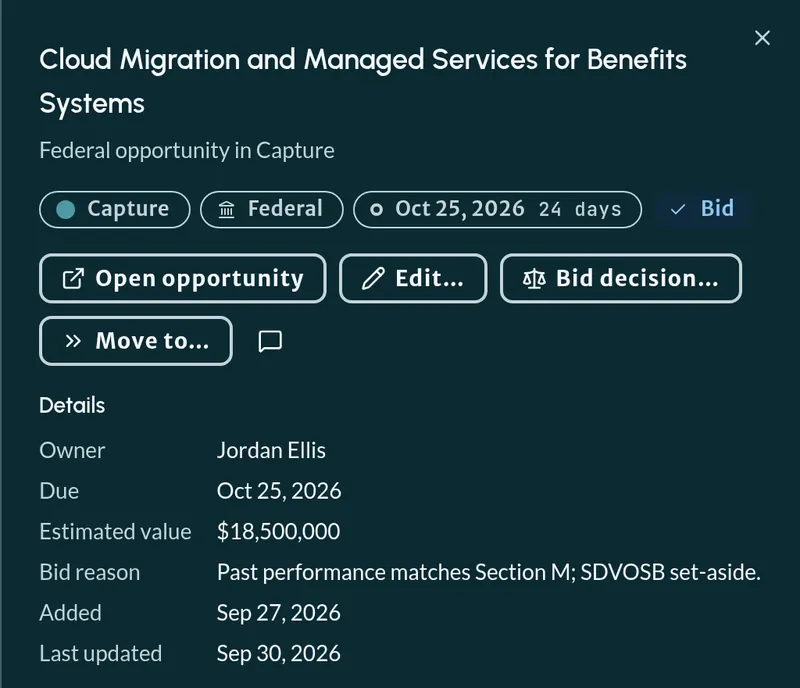The image size is (800, 688).
Task: Open the comments speech bubble icon
Action: [x=270, y=341]
